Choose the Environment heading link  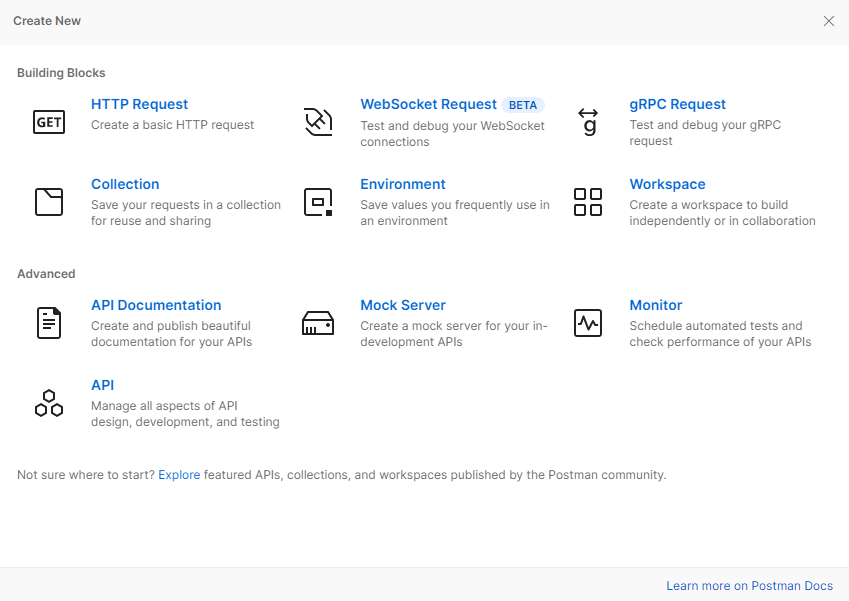pos(403,184)
